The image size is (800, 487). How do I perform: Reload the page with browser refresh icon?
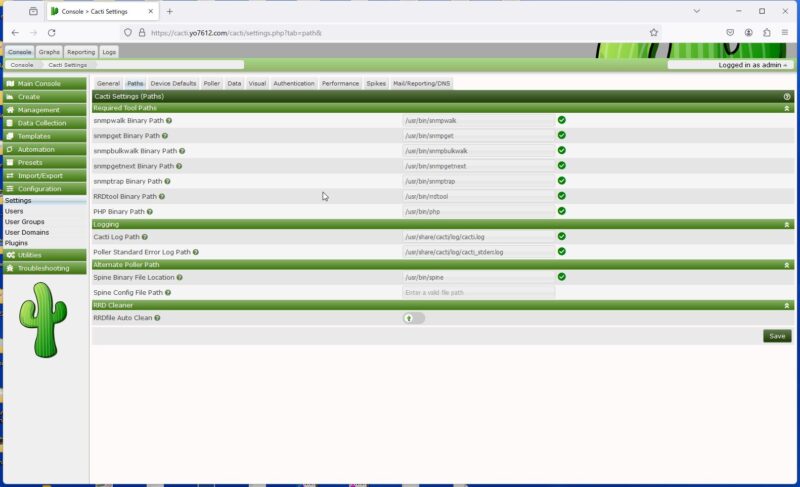pos(52,33)
